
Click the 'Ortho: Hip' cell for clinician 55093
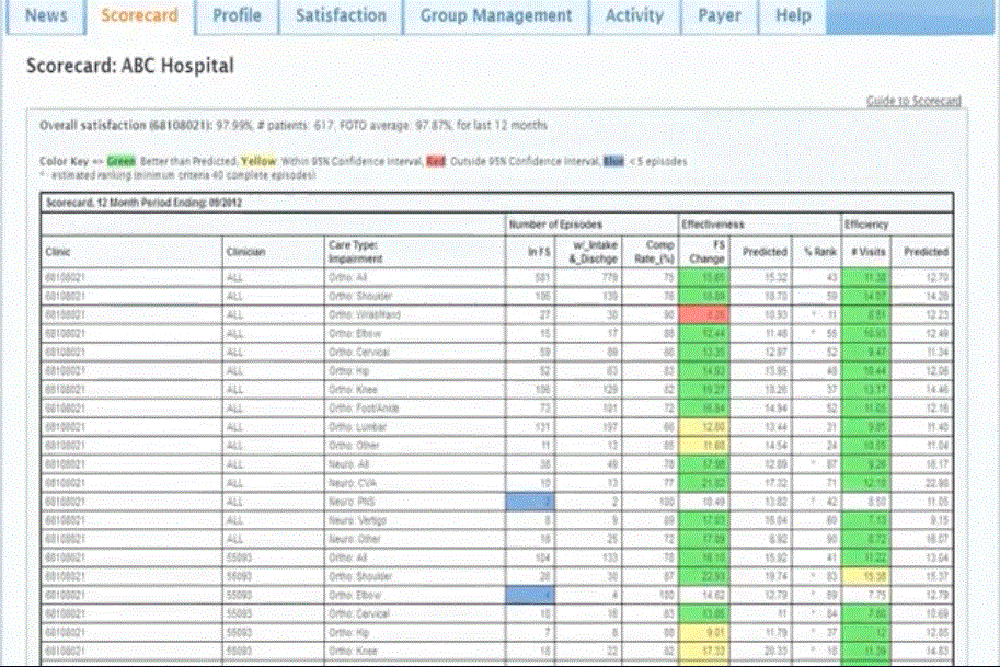[415, 633]
